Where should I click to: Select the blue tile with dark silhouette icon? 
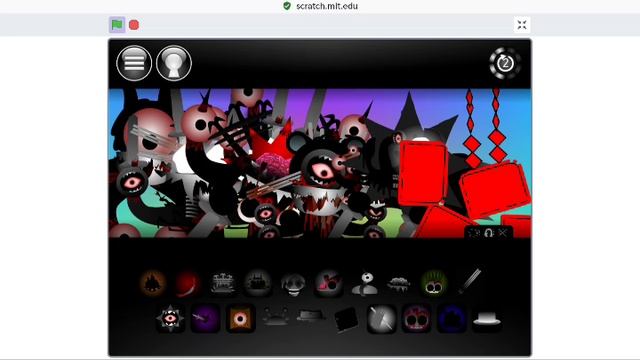click(452, 318)
